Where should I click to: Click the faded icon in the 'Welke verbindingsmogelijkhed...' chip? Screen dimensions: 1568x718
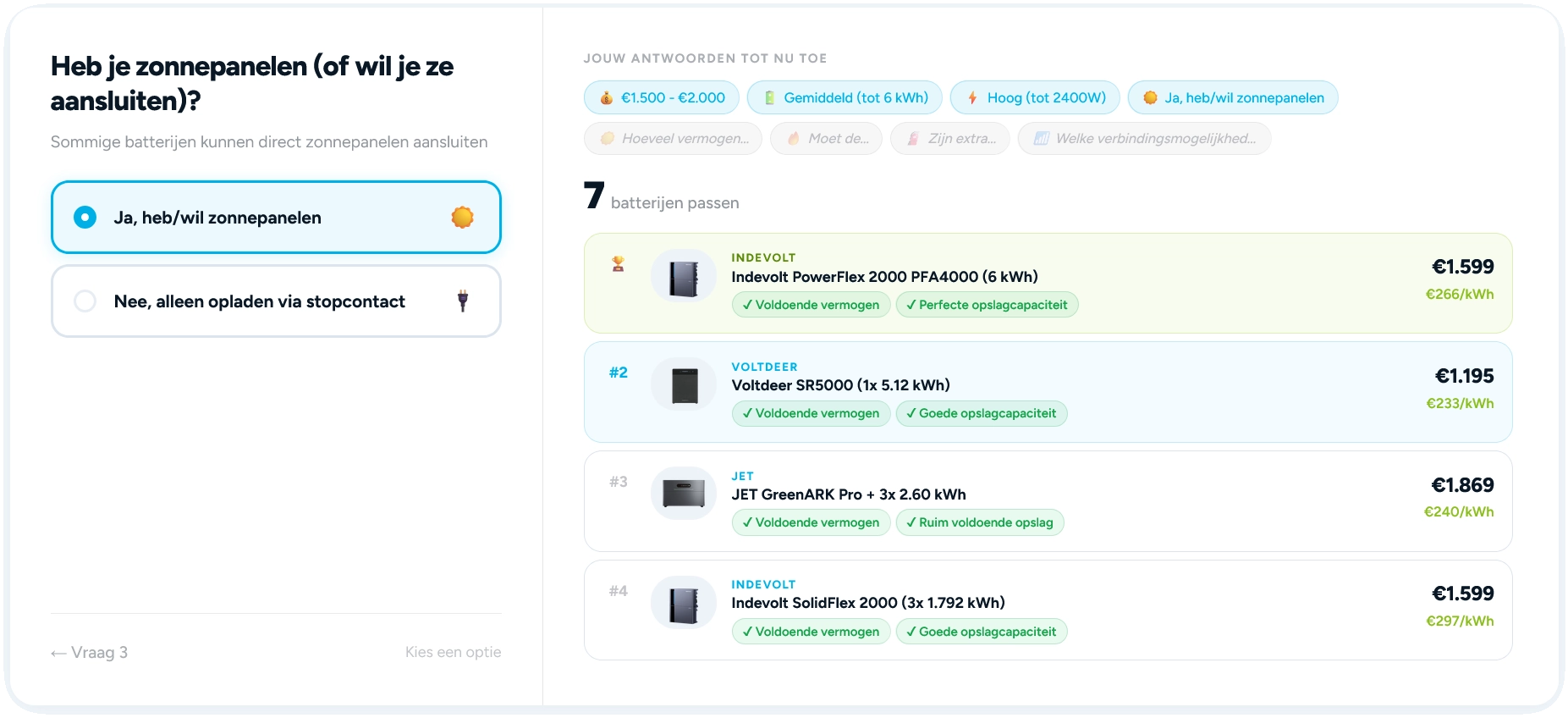[x=1042, y=139]
